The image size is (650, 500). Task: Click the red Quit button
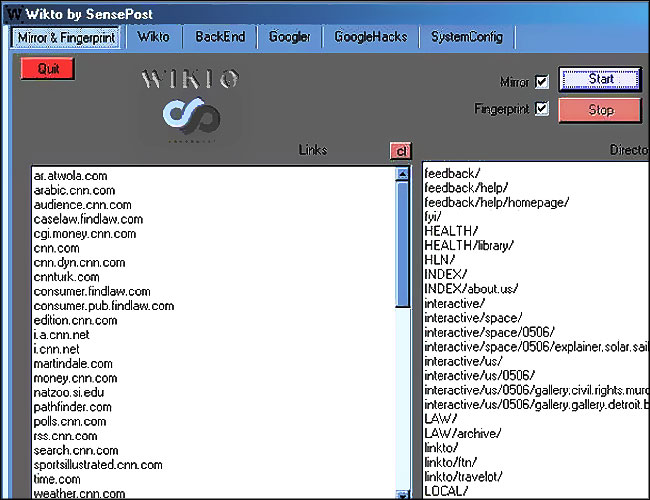tap(48, 68)
